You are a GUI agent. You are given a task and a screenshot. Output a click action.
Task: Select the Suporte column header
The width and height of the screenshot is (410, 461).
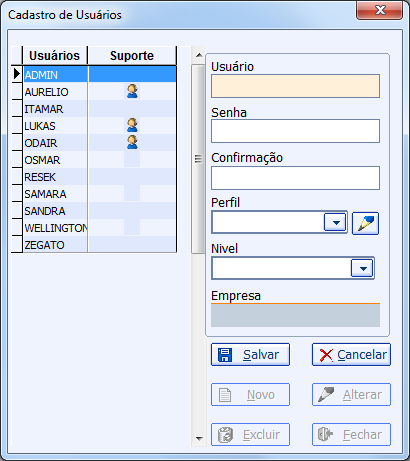[x=132, y=56]
